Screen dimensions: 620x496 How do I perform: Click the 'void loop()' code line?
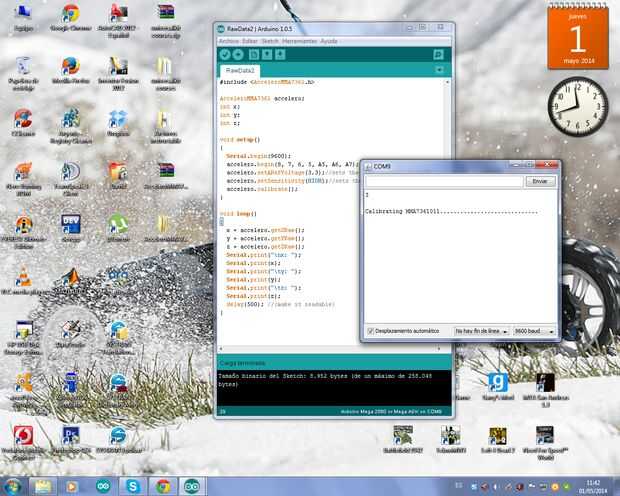[x=238, y=214]
